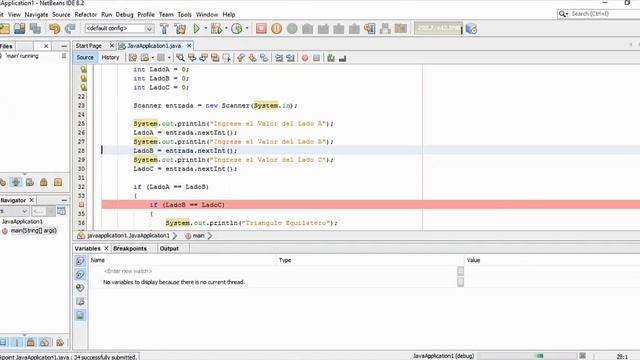The height and width of the screenshot is (360, 640).
Task: Toggle the highlighted filter icon under the Files panel
Action: (x=16, y=182)
